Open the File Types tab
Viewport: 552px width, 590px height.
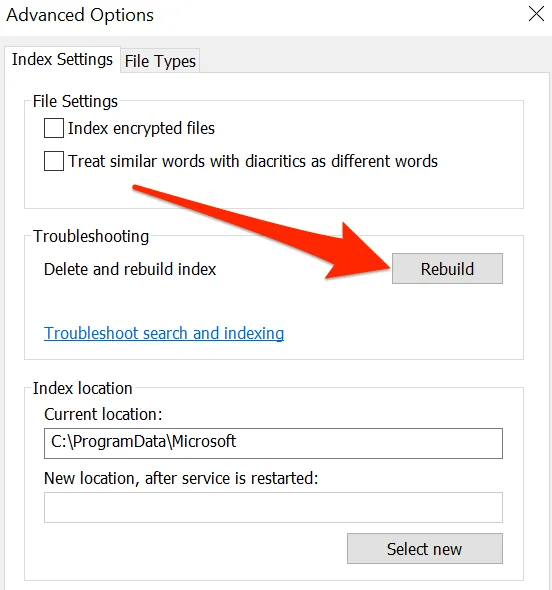pos(160,61)
